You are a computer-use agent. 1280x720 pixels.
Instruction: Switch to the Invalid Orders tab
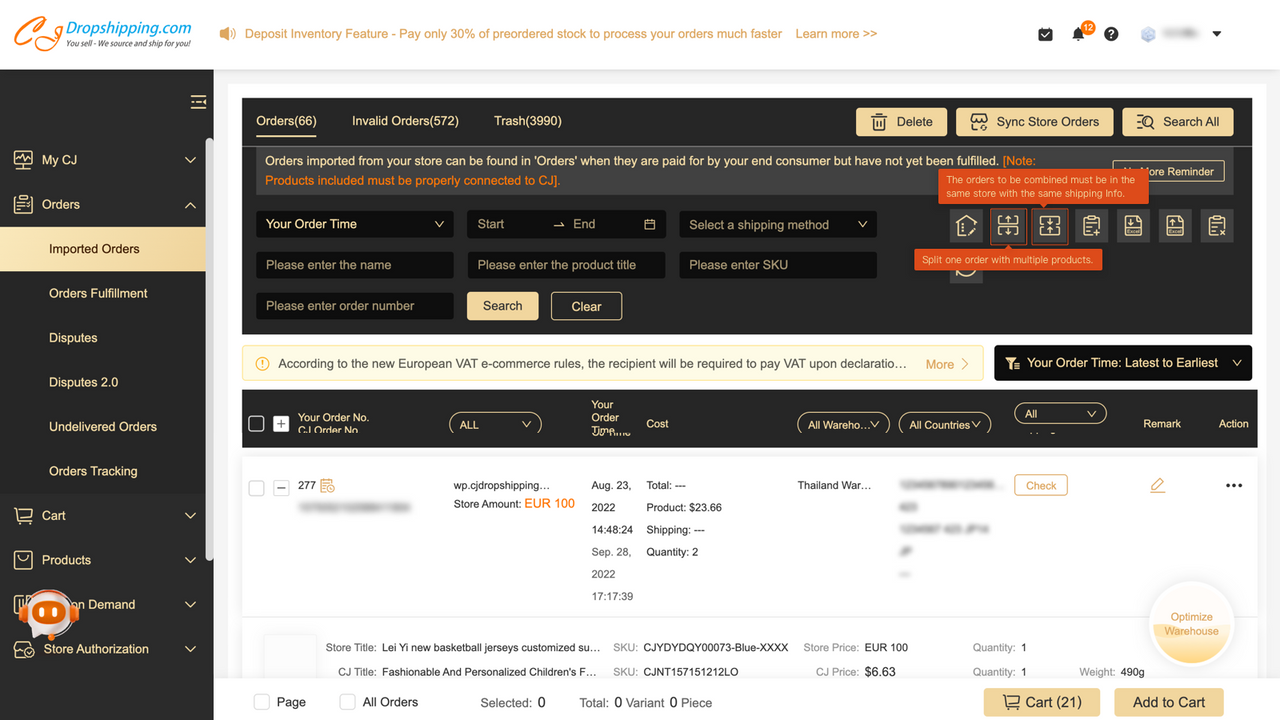[x=405, y=120]
